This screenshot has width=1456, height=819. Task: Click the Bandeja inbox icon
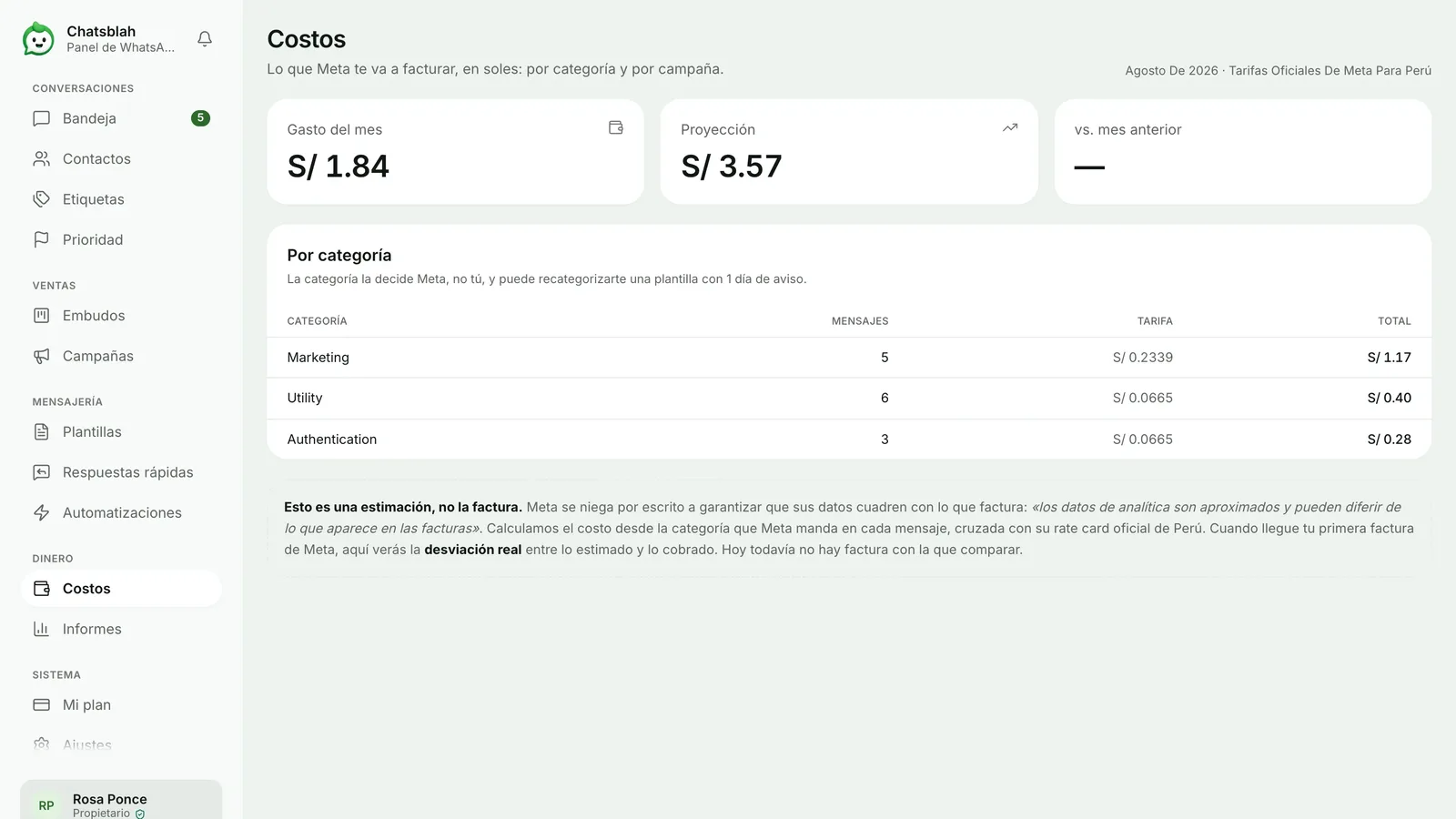click(x=42, y=118)
